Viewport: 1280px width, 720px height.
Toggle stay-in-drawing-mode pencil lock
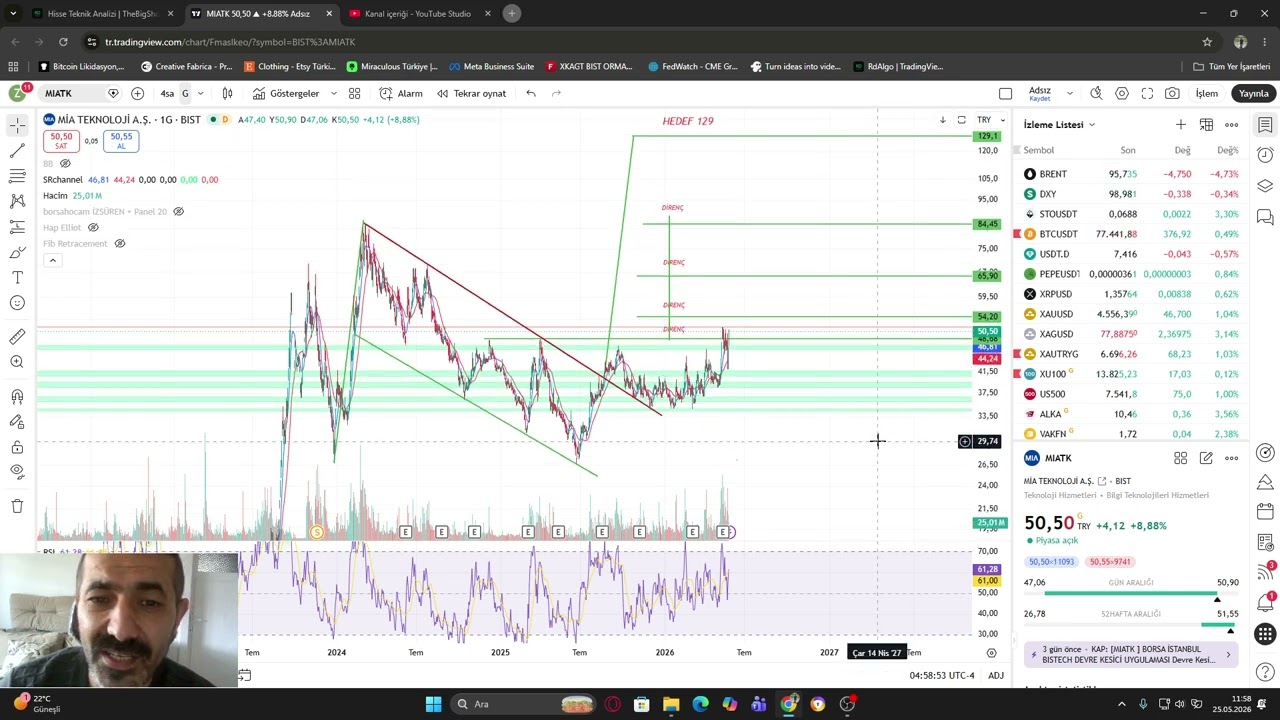17,422
